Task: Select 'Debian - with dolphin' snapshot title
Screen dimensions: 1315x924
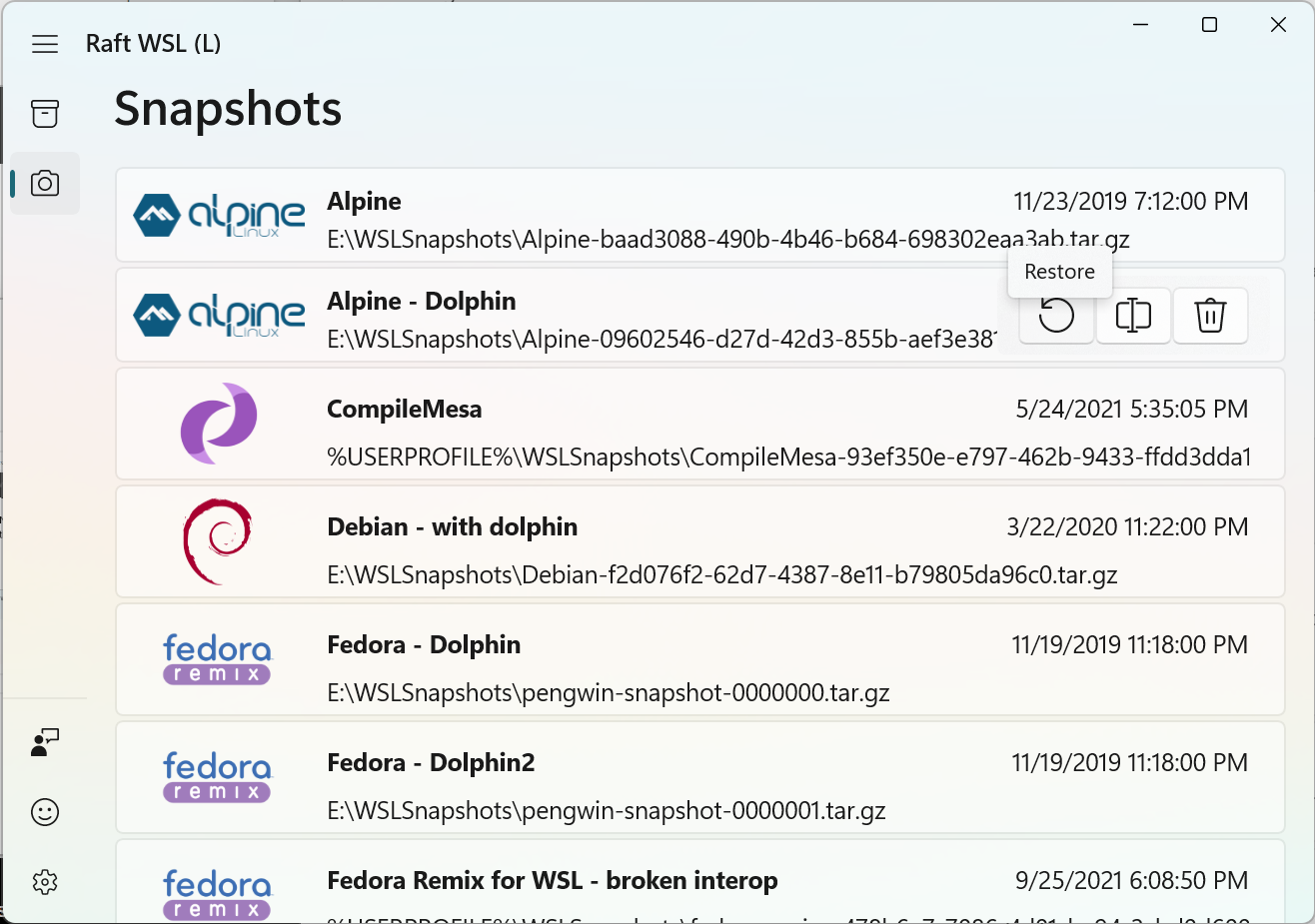Action: point(453,527)
